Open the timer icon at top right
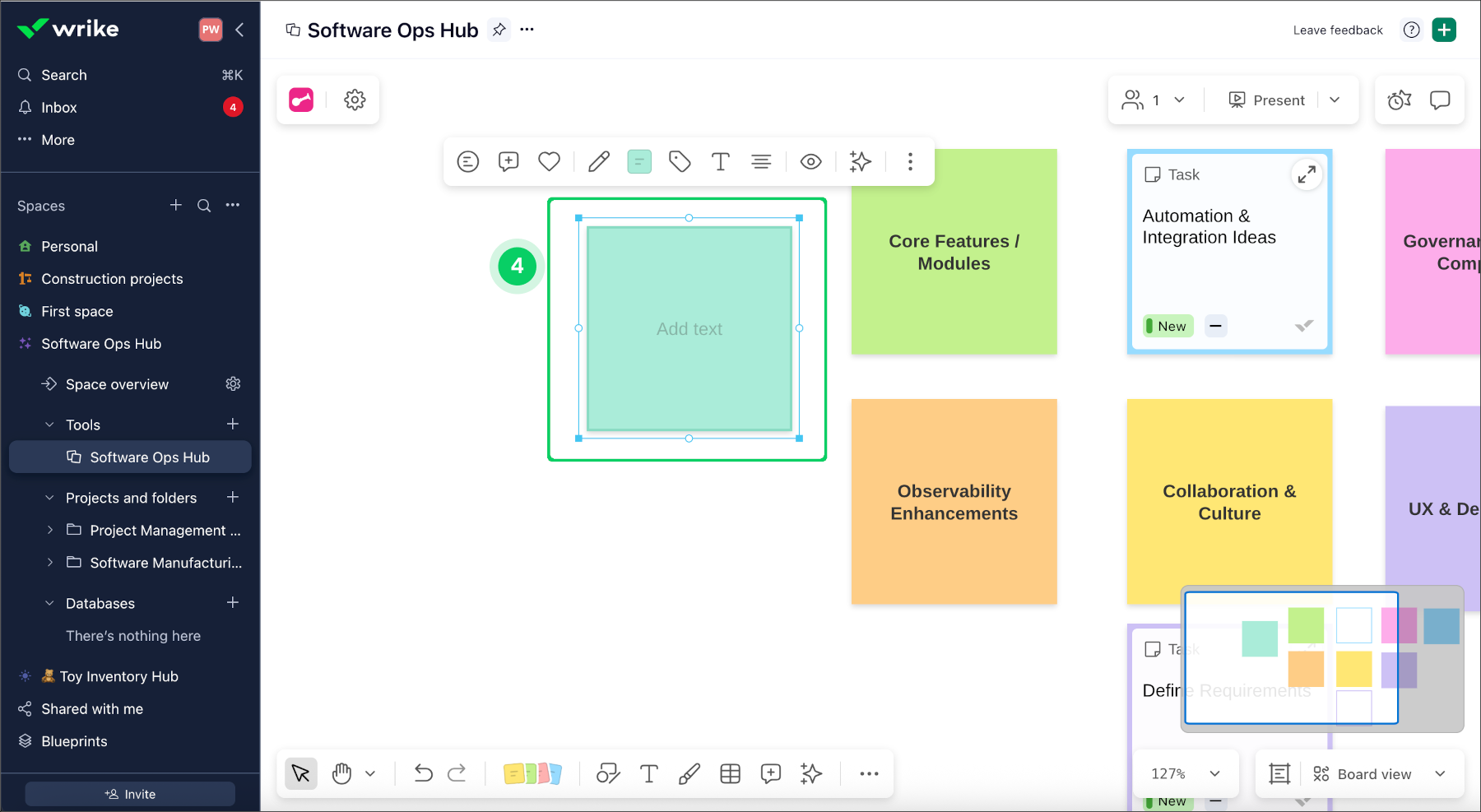Screen dimensions: 1481x812 coord(1399,100)
